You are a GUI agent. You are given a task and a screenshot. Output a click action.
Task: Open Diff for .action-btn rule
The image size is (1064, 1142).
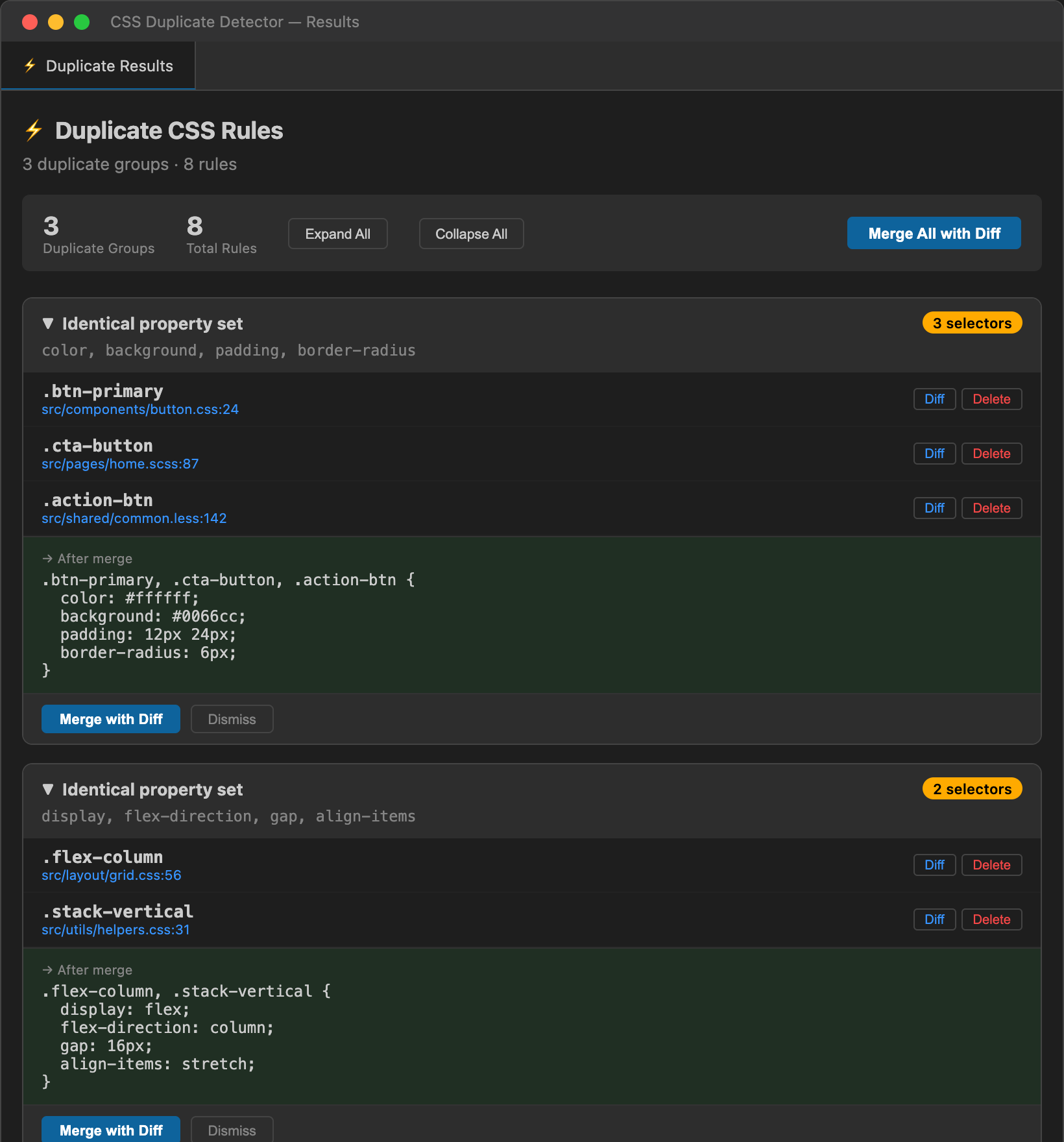(x=935, y=508)
